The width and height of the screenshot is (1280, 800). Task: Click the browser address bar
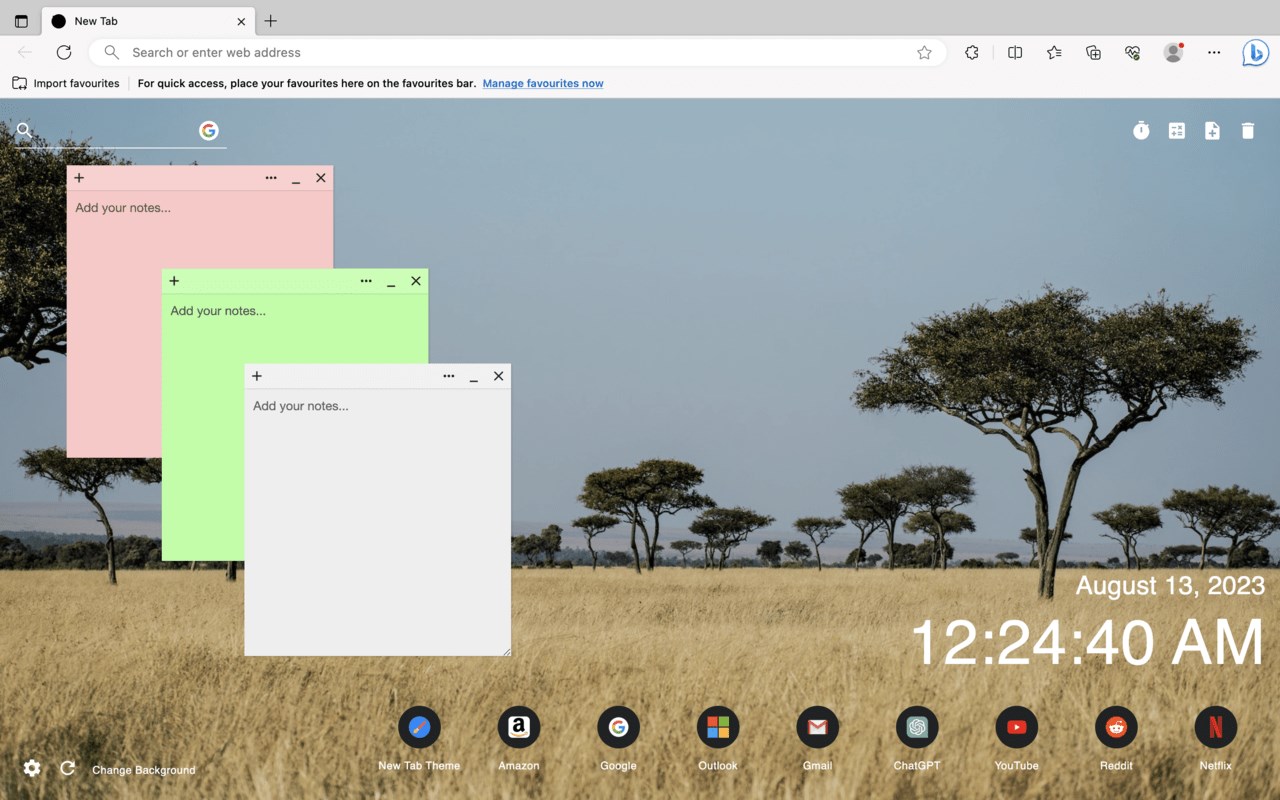click(518, 53)
